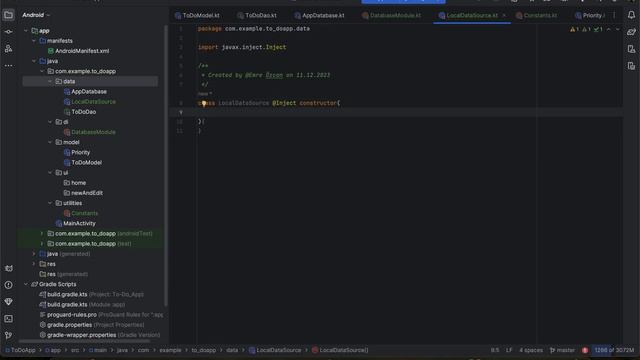Show more editor tabs options
Image resolution: width=640 pixels, height=360 pixels.
pyautogui.click(x=614, y=15)
